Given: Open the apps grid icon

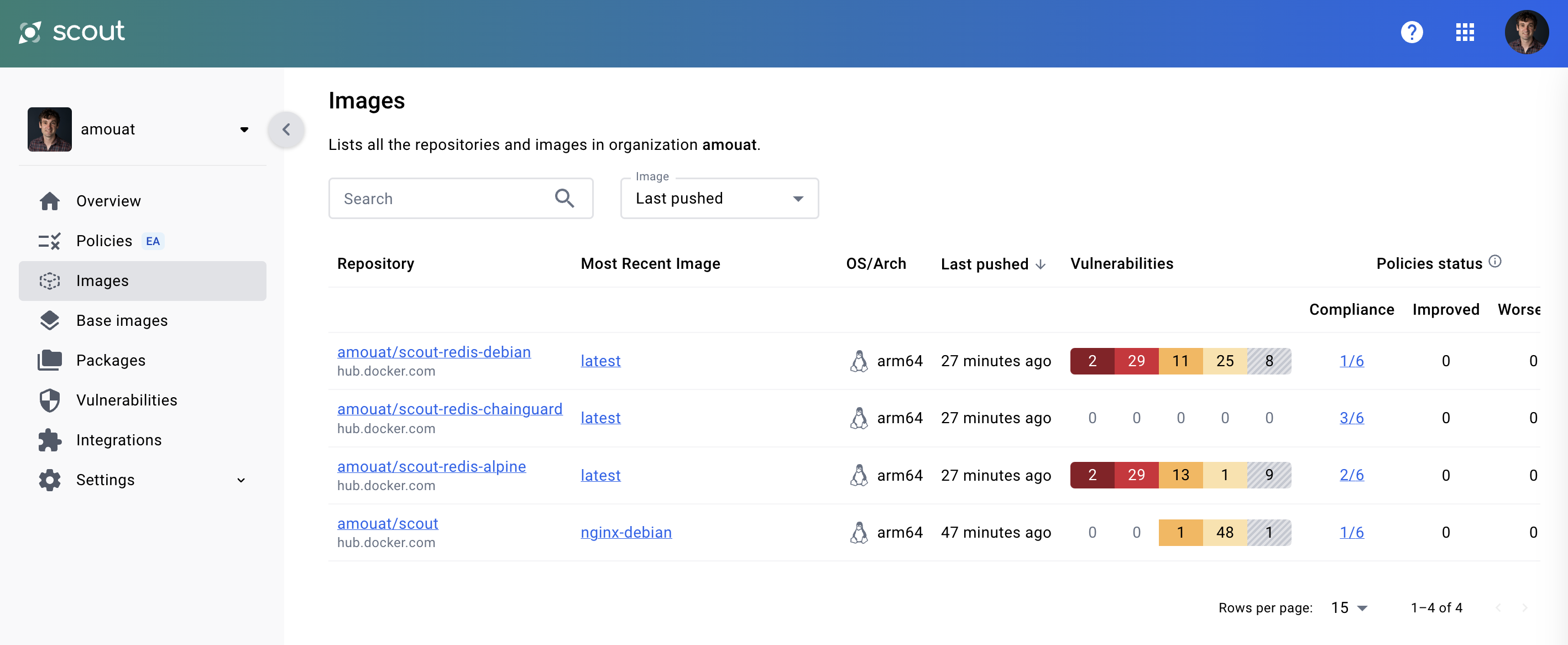Looking at the screenshot, I should click(1465, 32).
